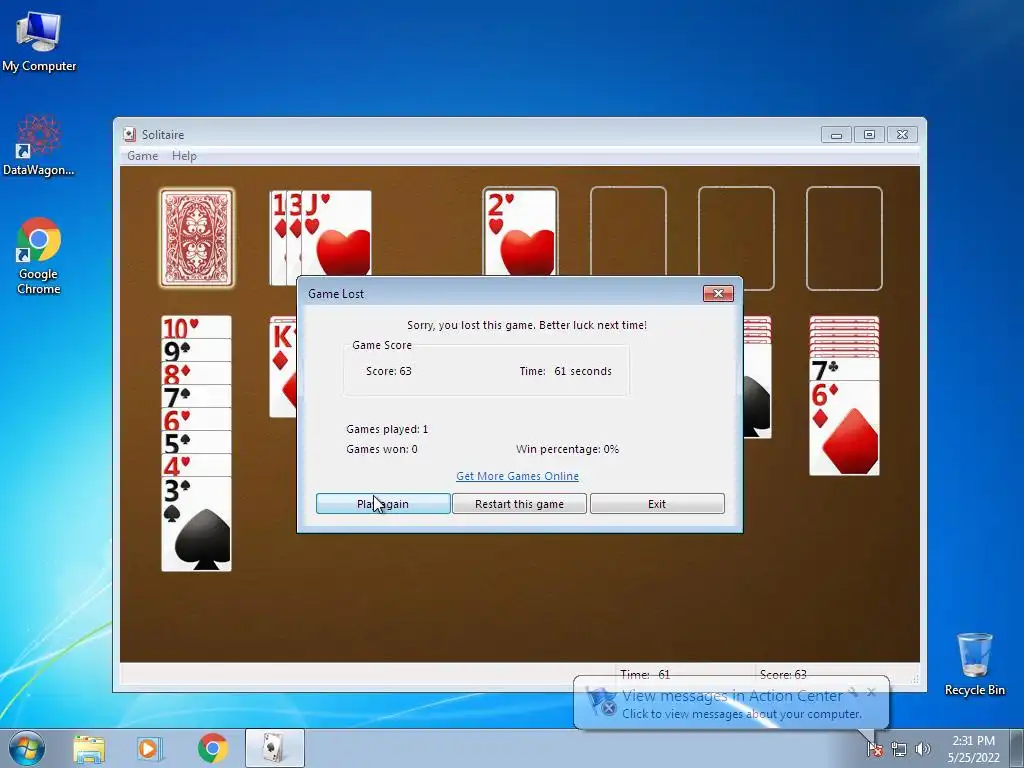This screenshot has width=1024, height=768.
Task: Select the 6 of diamonds card
Action: (x=844, y=428)
